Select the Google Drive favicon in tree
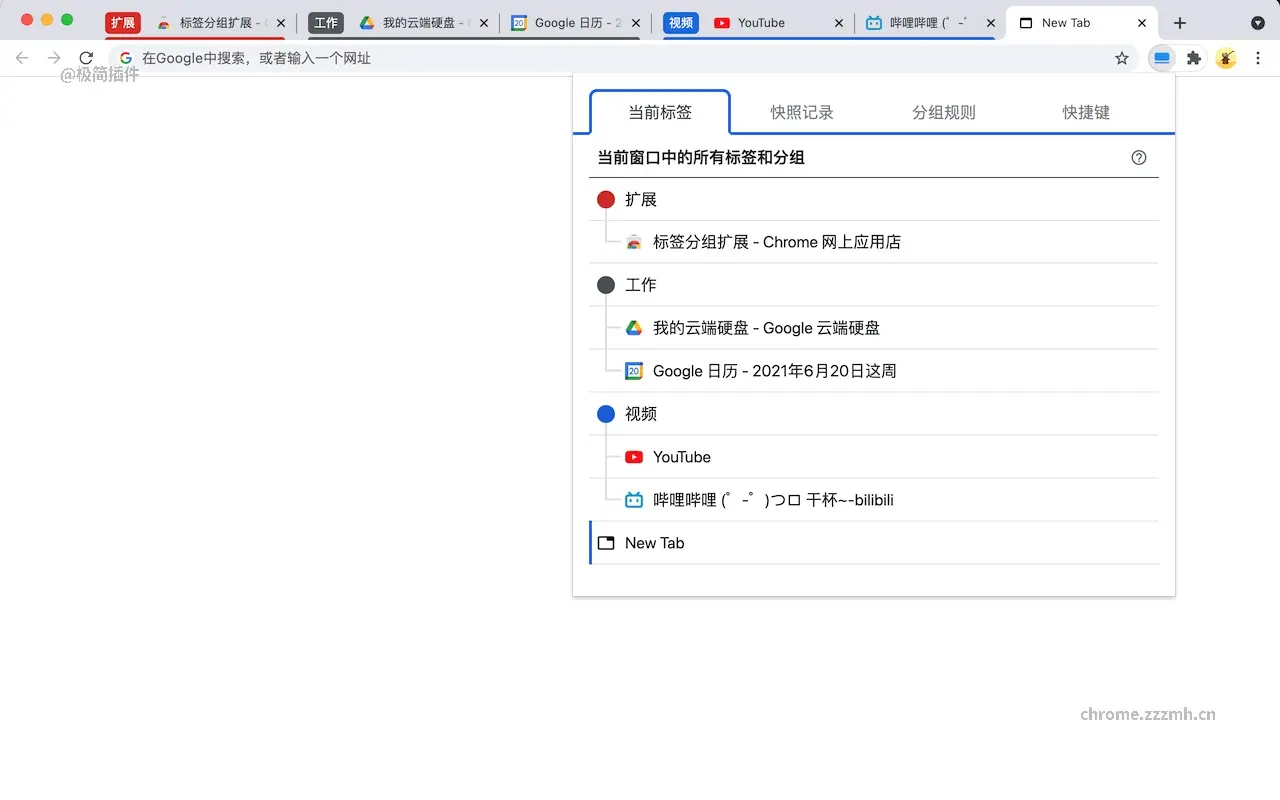 [633, 328]
